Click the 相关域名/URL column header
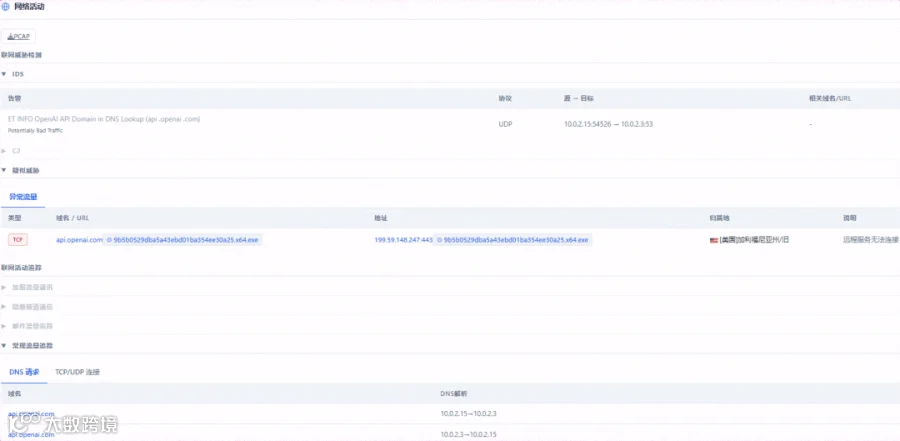 [829, 98]
